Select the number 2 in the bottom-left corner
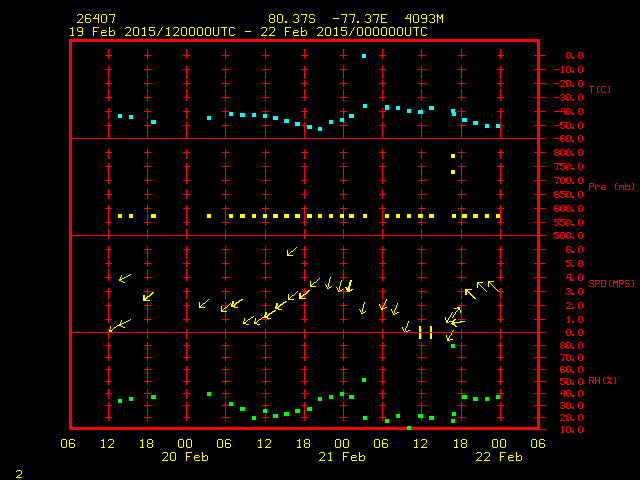This screenshot has width=640, height=480. click(18, 472)
